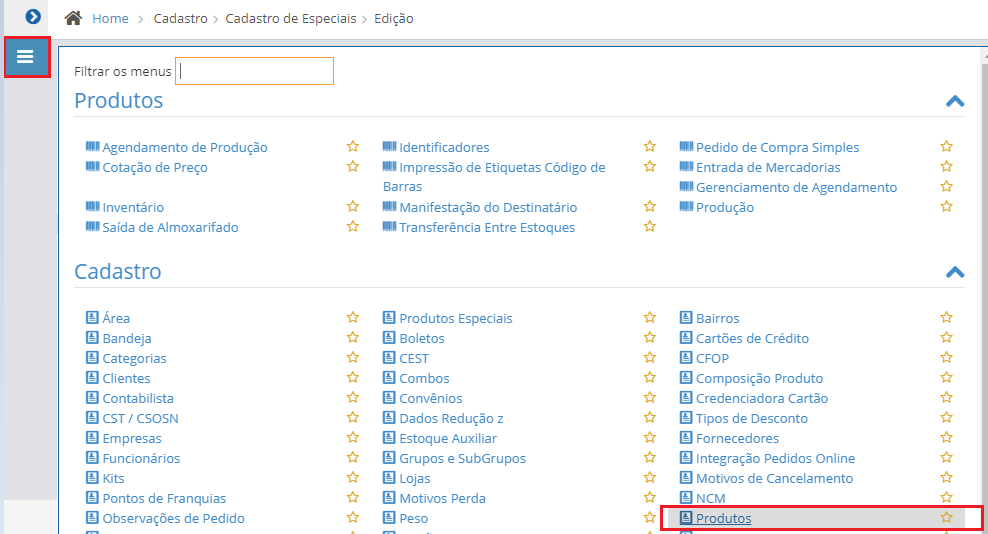Screen dimensions: 988x534
Task: Click form icon beside Fornecedores
Action: click(x=686, y=438)
